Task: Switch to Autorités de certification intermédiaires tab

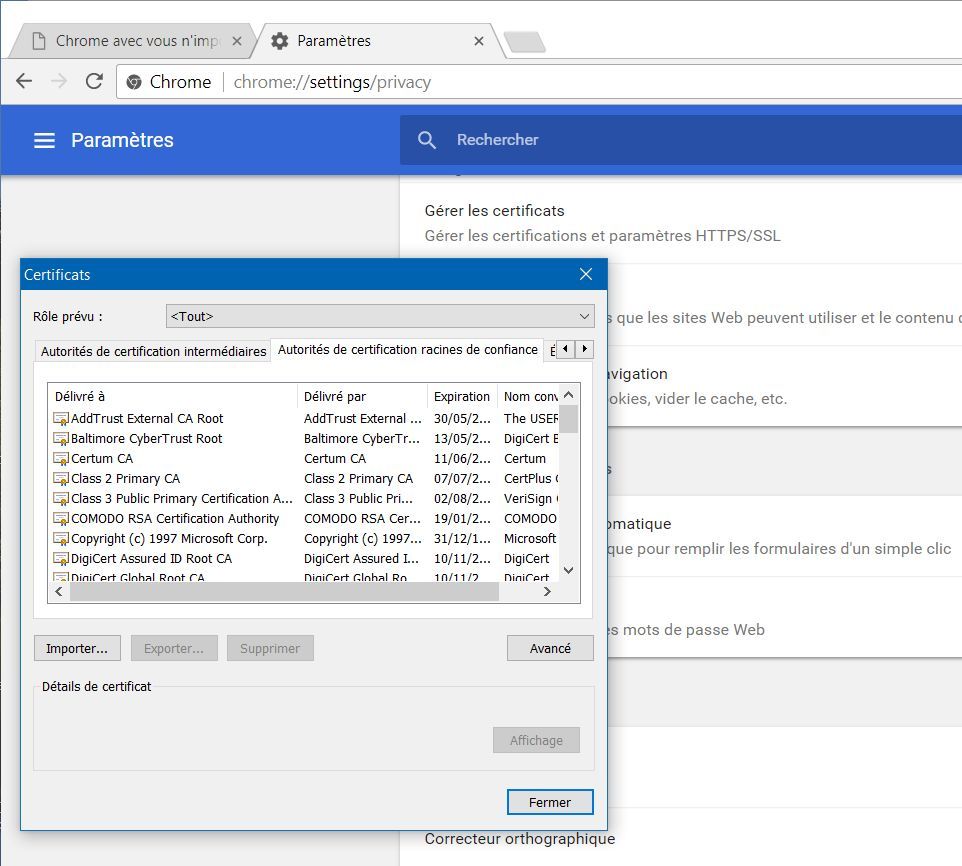Action: click(x=153, y=351)
